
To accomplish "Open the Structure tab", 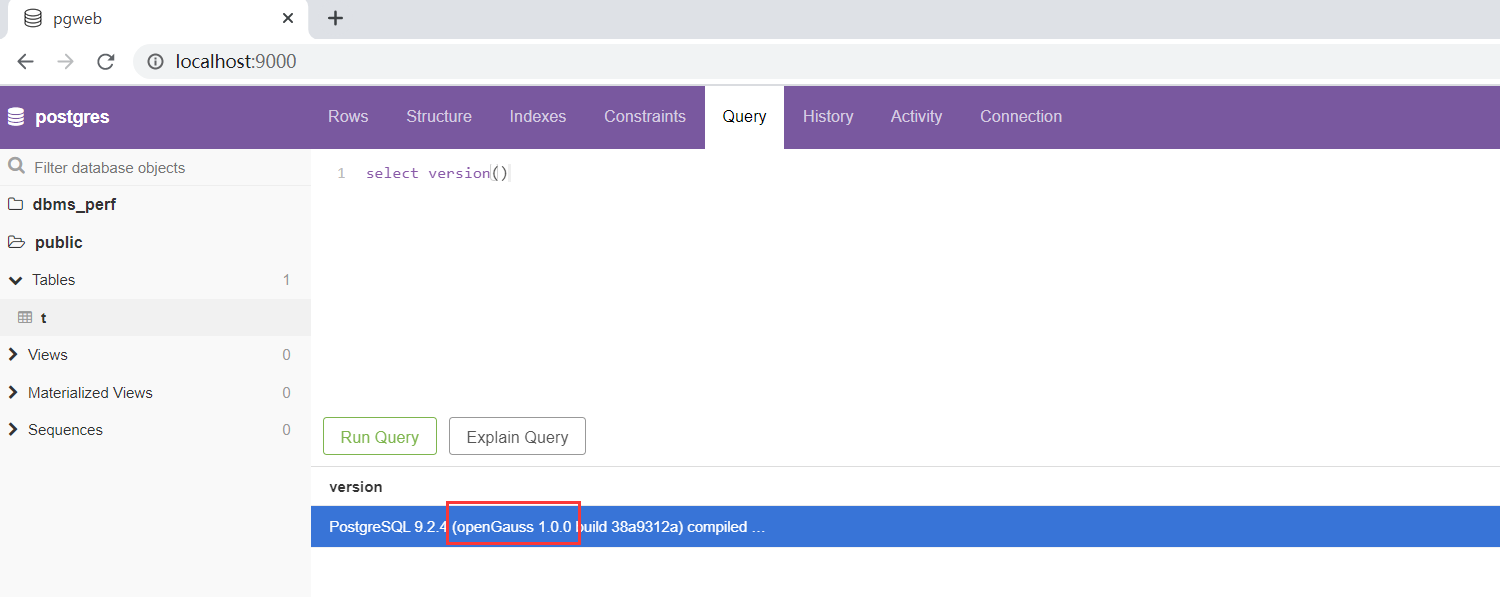I will click(x=438, y=116).
